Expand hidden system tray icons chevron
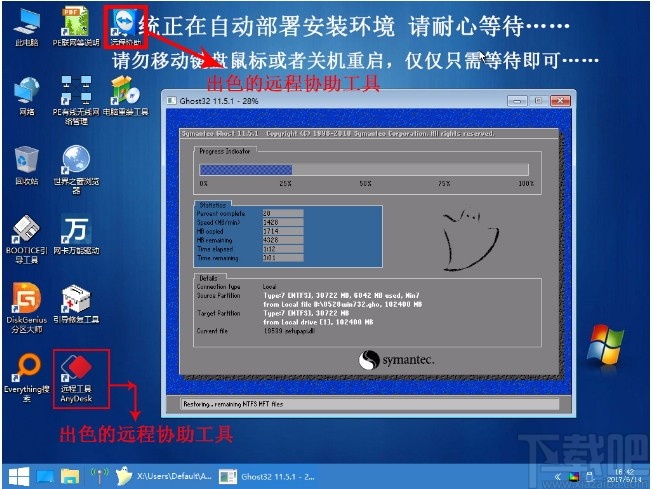Screen dimensions: 652x489 (x=558, y=477)
